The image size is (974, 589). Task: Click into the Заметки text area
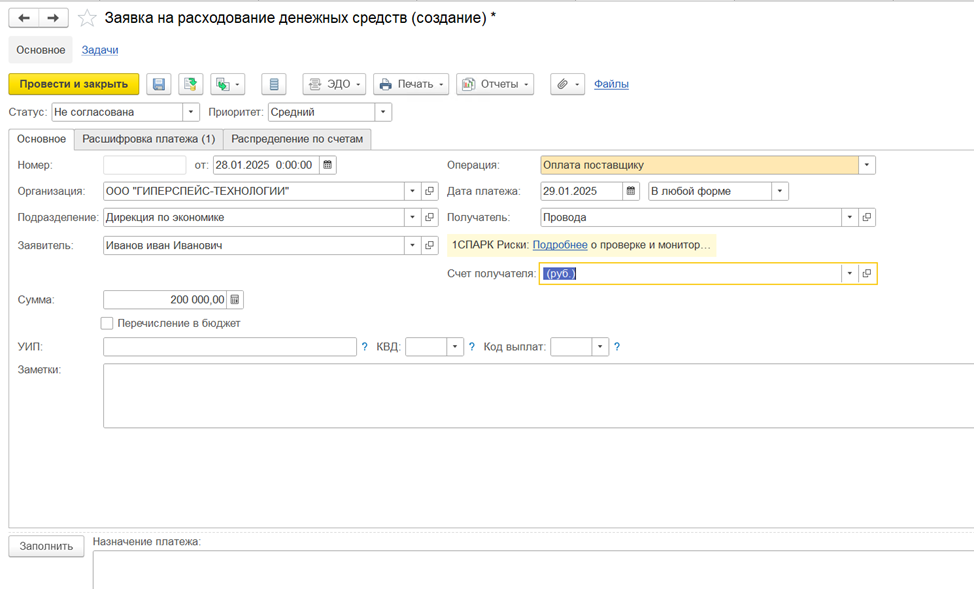click(539, 396)
